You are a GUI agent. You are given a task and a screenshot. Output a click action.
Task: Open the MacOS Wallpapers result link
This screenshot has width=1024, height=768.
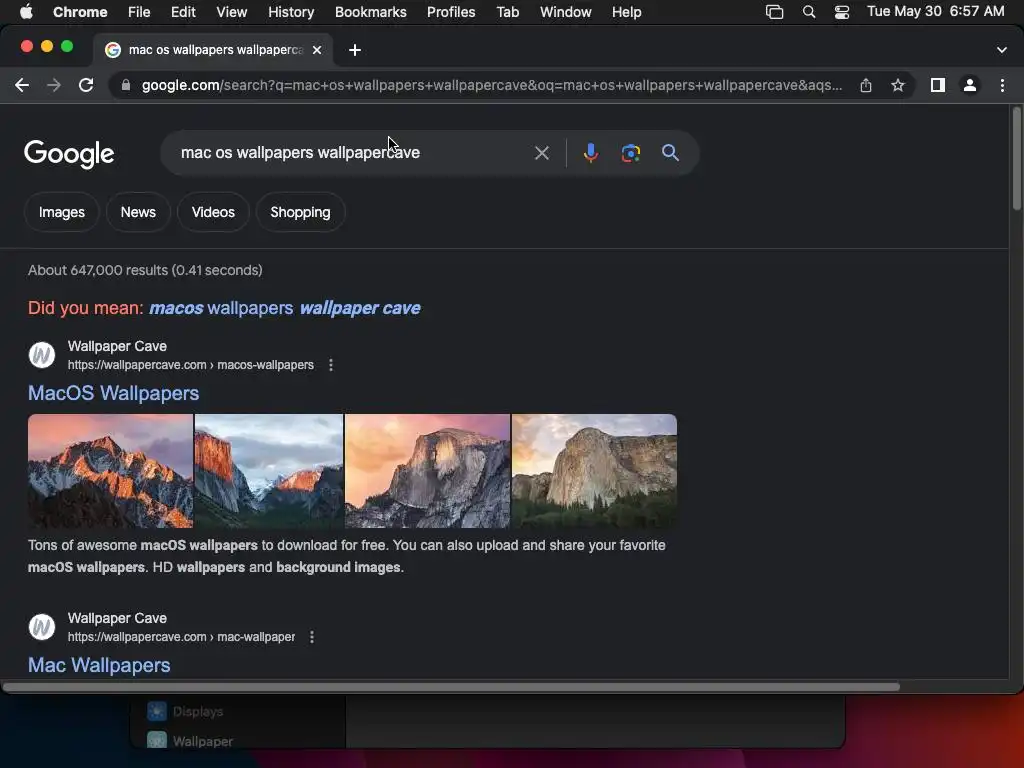(114, 393)
